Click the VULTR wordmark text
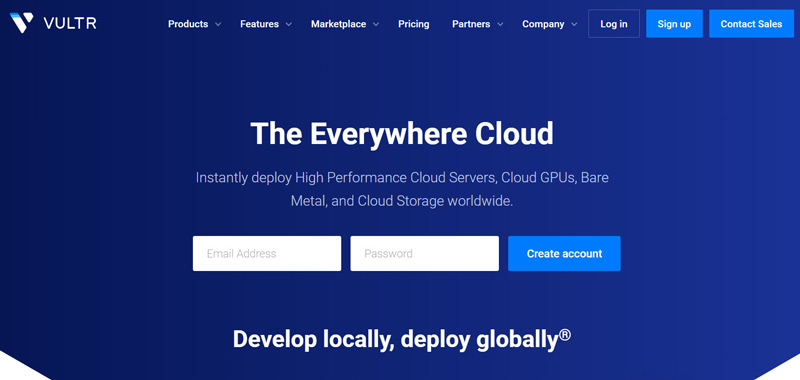 [70, 23]
